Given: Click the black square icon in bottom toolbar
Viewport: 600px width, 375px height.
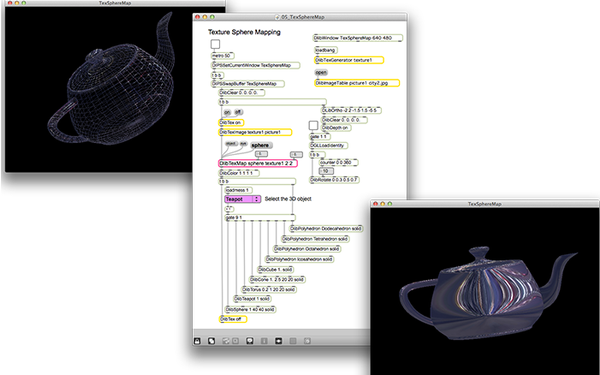Looking at the screenshot, I should point(279,341).
